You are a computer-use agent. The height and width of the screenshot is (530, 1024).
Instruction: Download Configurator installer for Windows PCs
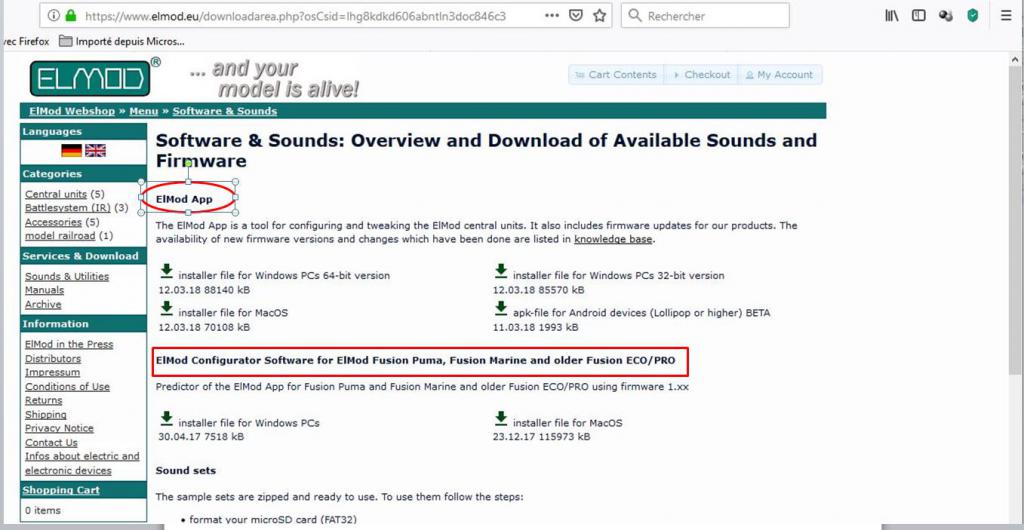[x=167, y=418]
